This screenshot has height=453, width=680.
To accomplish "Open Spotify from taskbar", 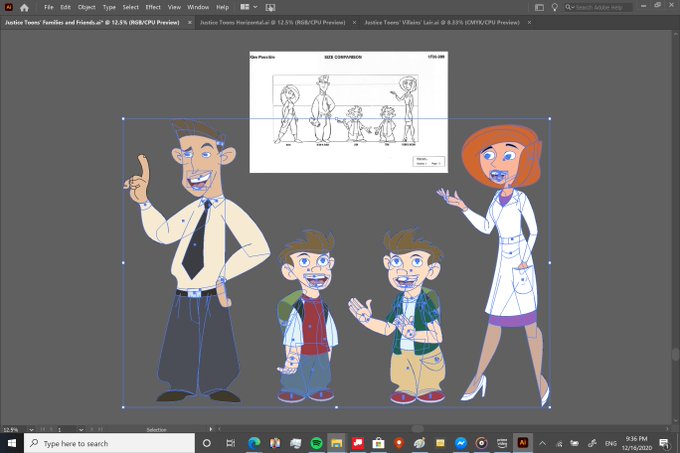I will pyautogui.click(x=317, y=443).
